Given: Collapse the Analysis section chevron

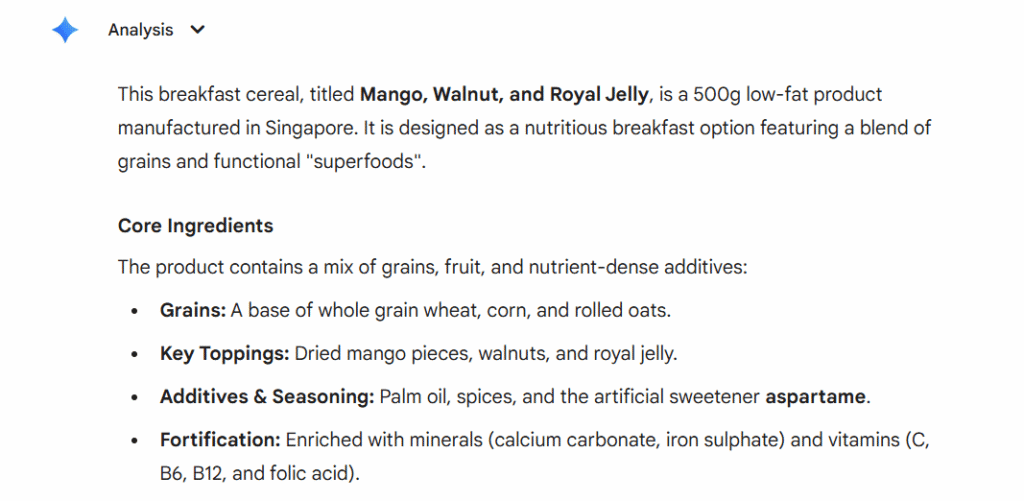Looking at the screenshot, I should pyautogui.click(x=197, y=30).
